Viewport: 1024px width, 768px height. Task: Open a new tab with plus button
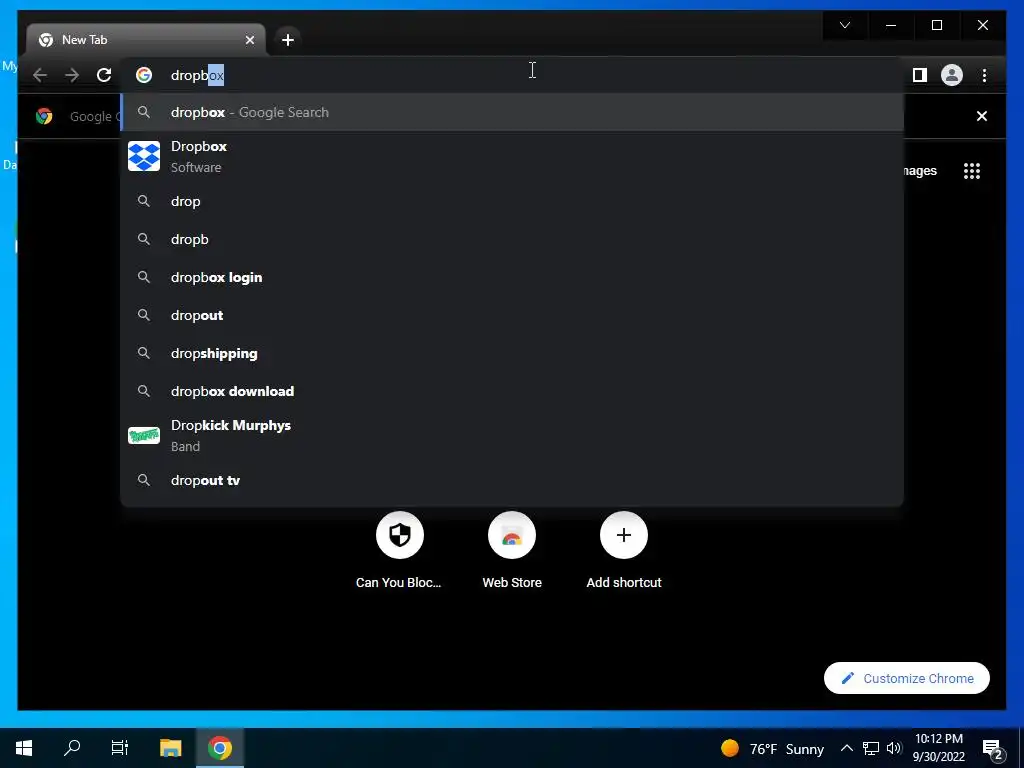tap(288, 40)
